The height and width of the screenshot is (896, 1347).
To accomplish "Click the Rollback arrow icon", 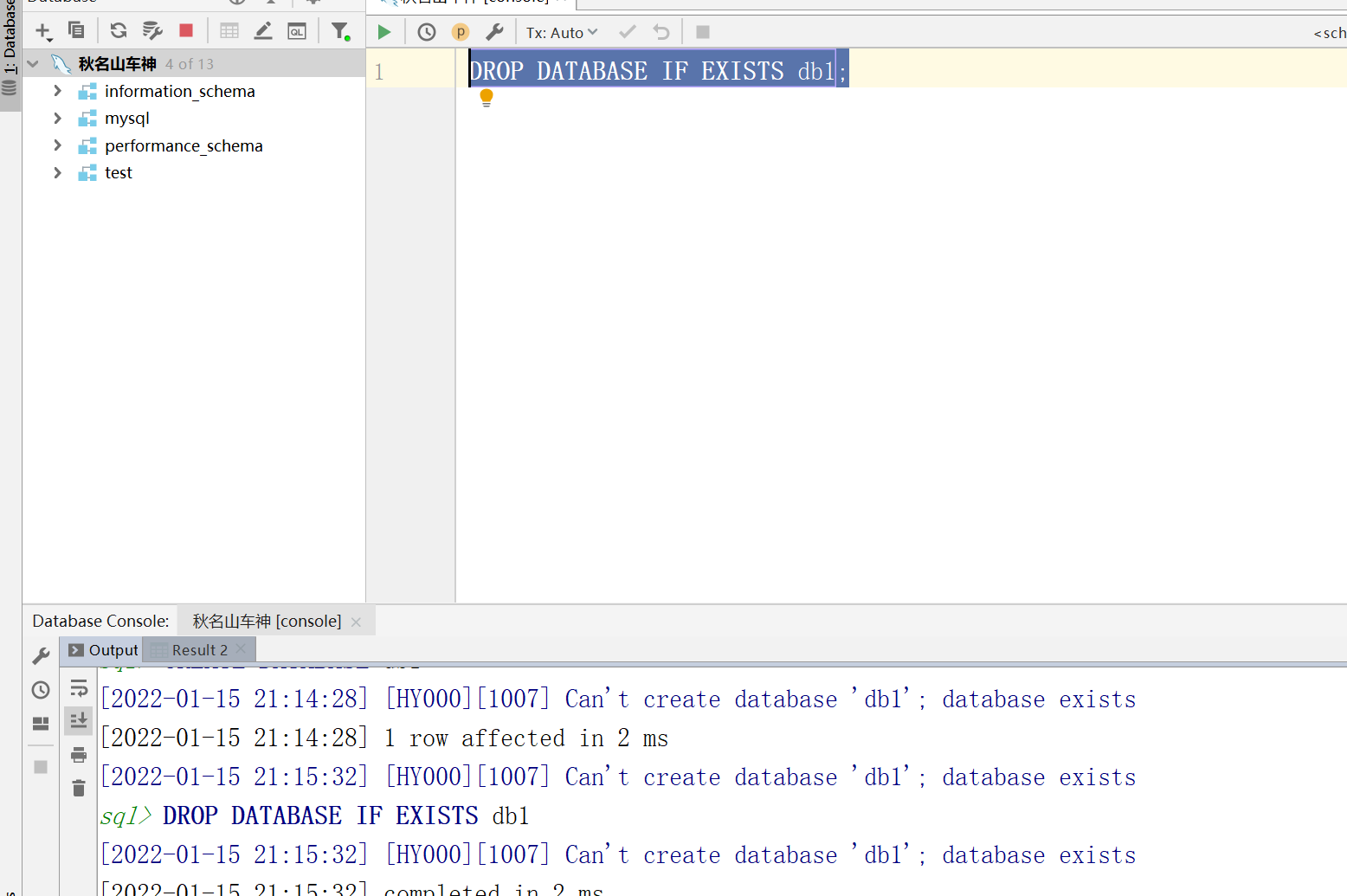I will click(661, 32).
